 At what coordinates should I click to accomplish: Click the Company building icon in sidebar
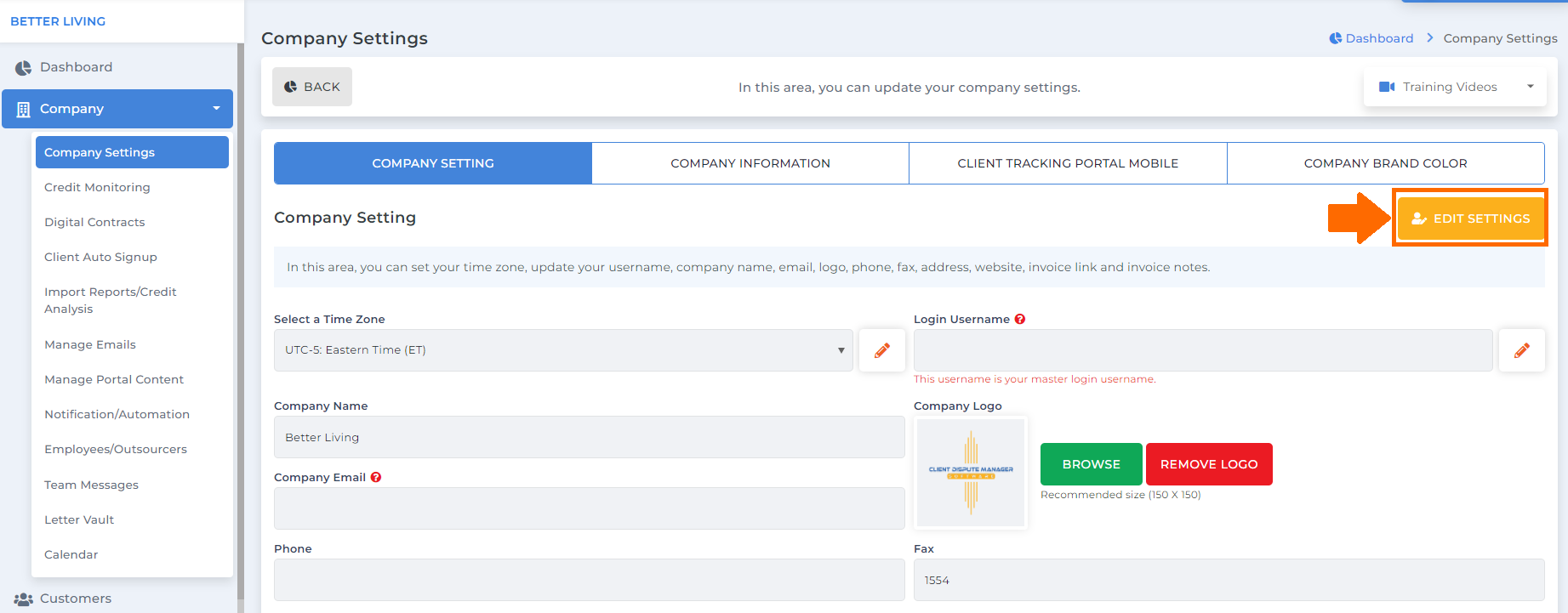pos(23,110)
